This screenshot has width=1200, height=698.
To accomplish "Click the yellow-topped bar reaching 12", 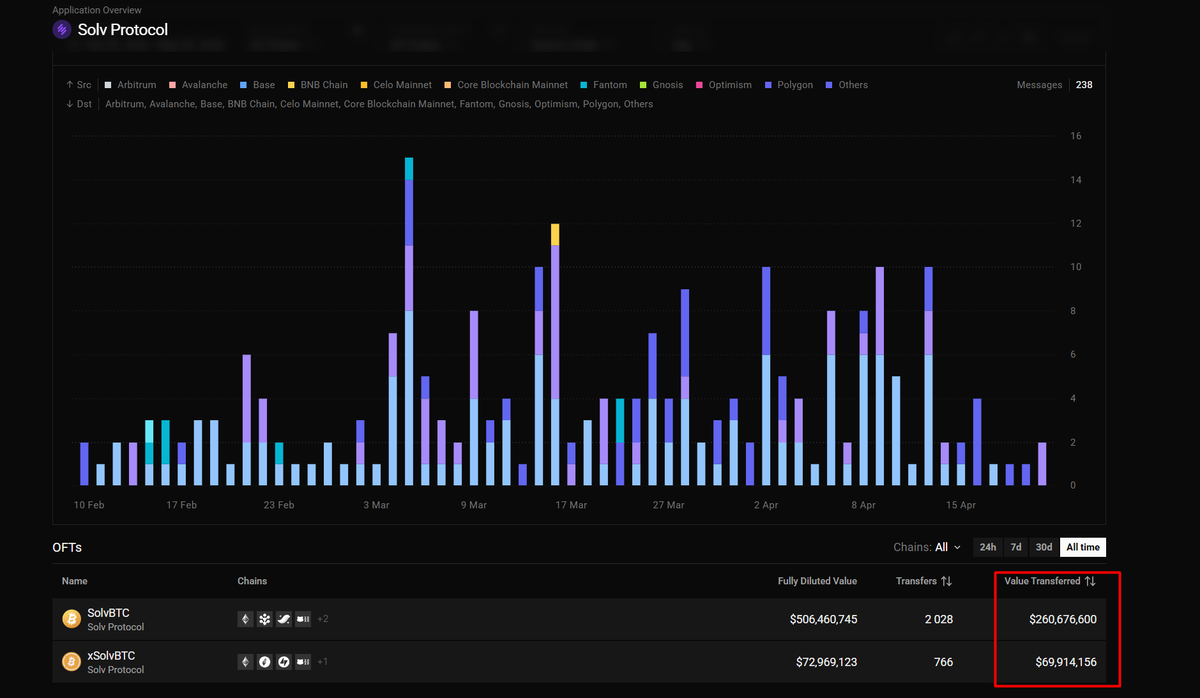I will click(x=555, y=354).
